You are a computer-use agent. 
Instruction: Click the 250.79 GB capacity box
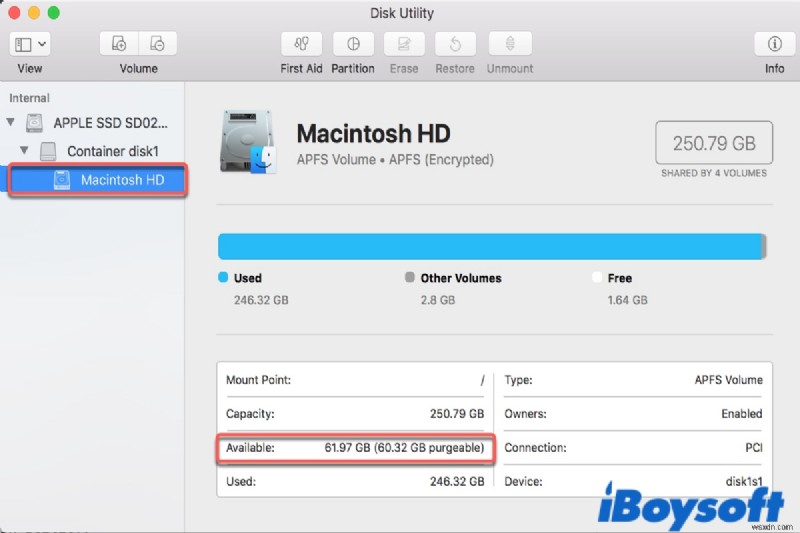(714, 143)
